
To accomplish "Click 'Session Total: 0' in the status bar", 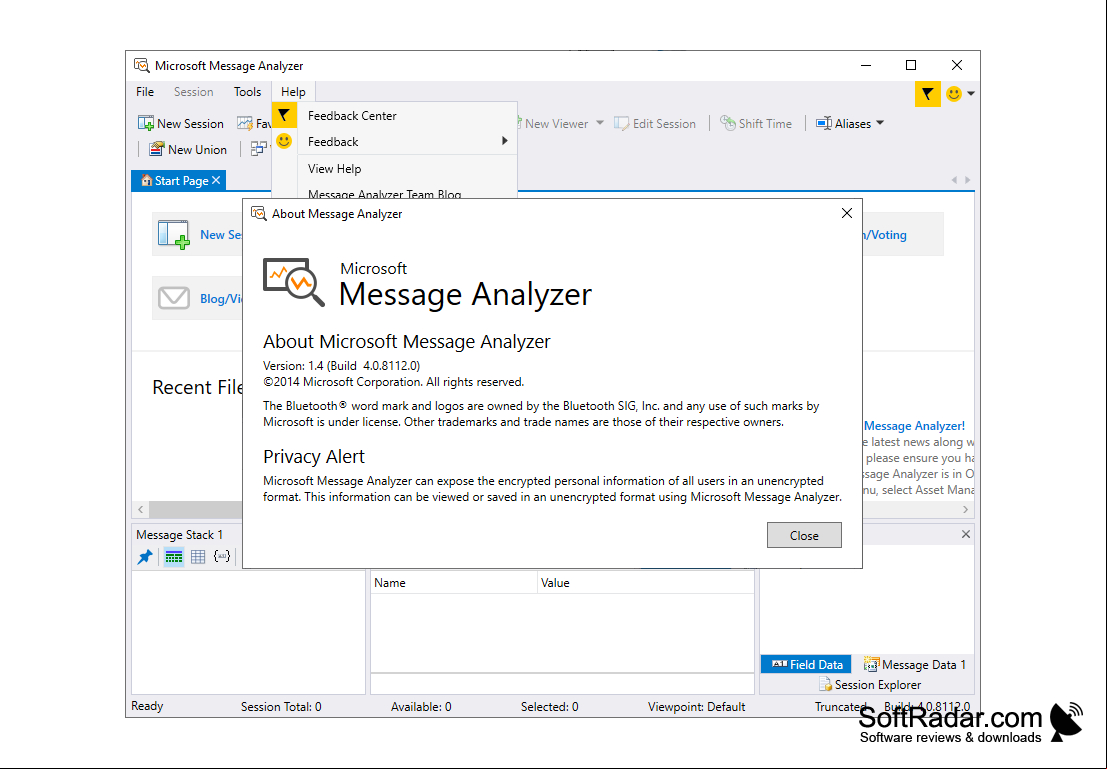I will pos(281,707).
